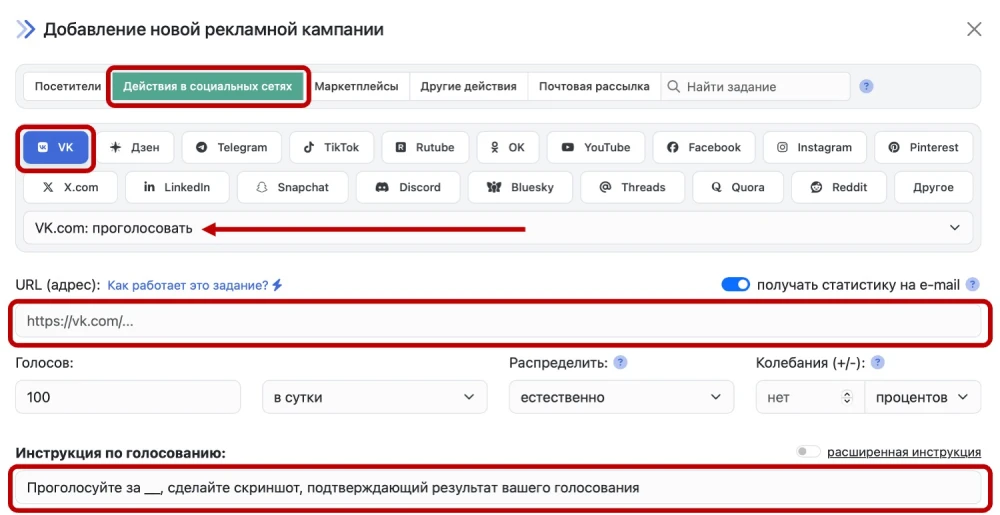
Task: Select the YouTube platform button
Action: click(596, 147)
